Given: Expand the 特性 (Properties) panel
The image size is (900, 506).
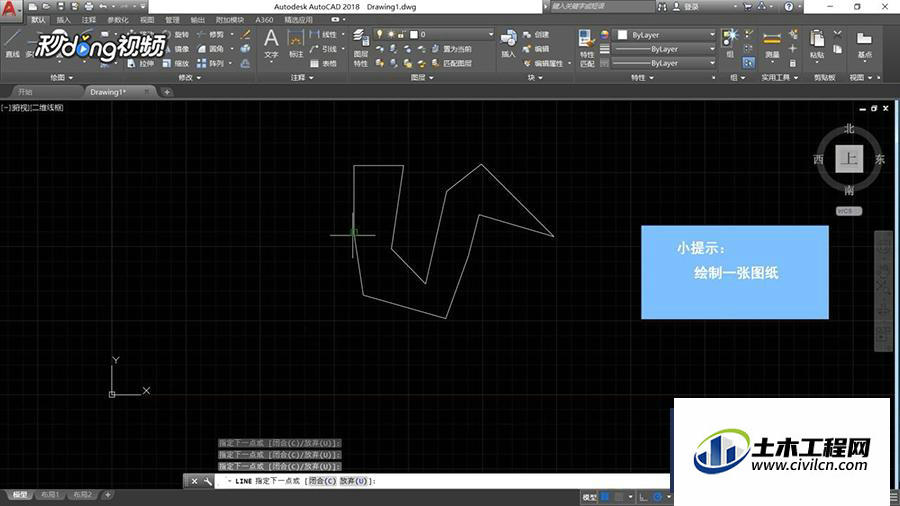Looking at the screenshot, I should click(x=642, y=77).
